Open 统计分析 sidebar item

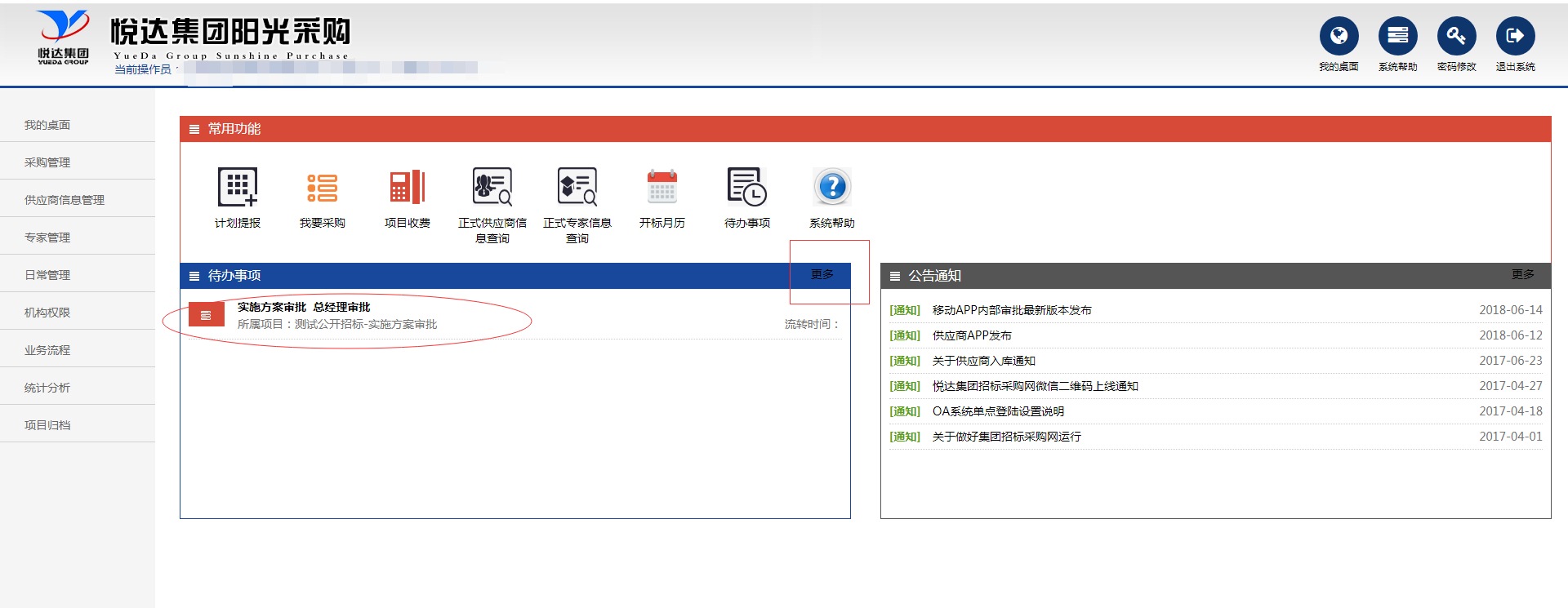tap(47, 388)
